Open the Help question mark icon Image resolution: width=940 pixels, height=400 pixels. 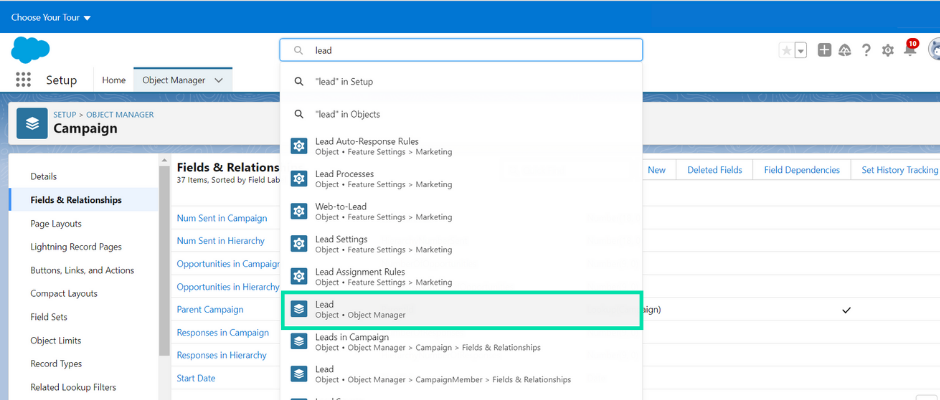tap(866, 50)
